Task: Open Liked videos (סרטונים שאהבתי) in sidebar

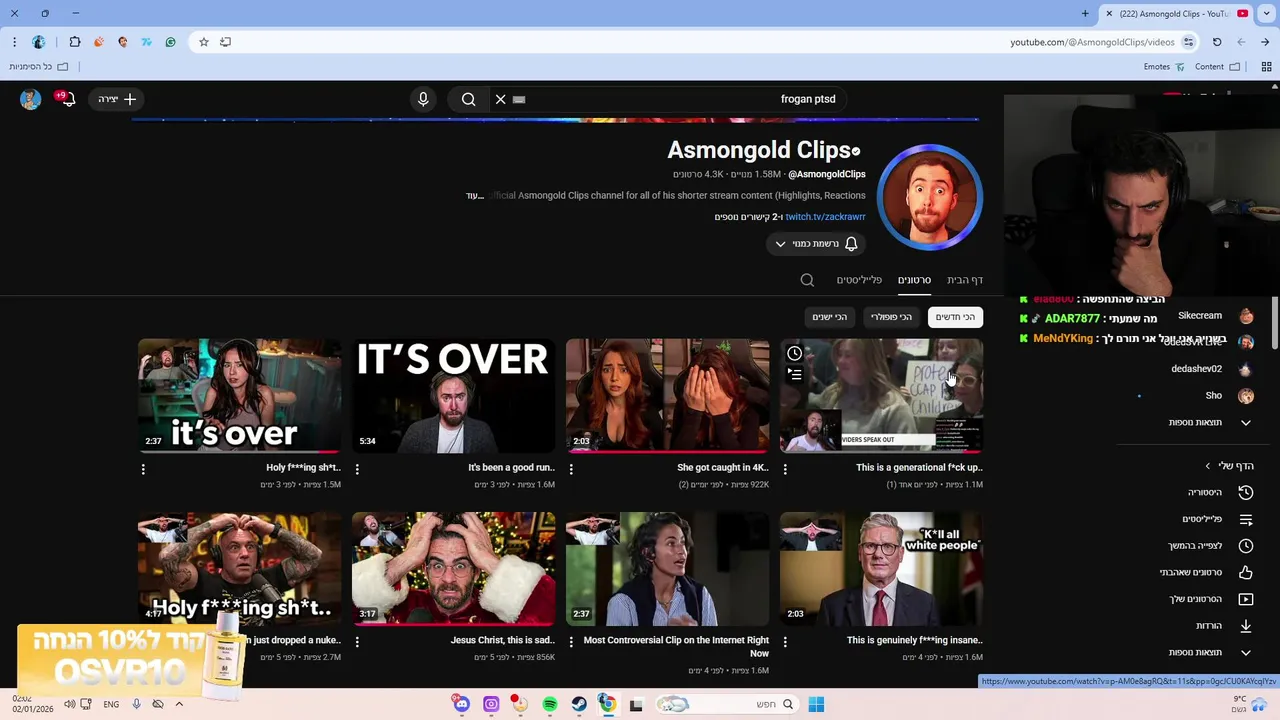Action: pos(1206,573)
